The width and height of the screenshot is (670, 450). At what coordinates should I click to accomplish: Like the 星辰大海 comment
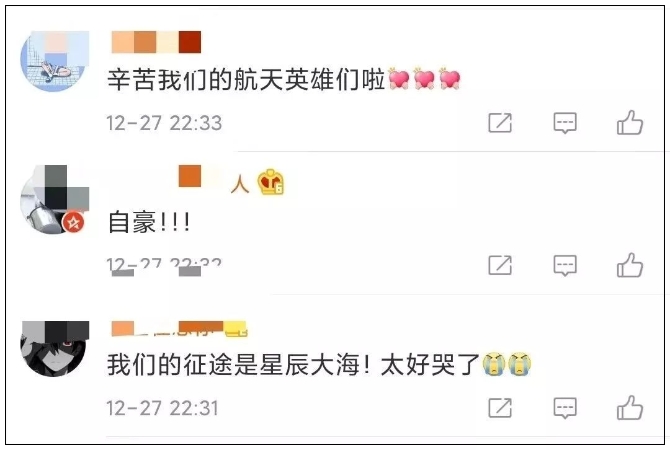pyautogui.click(x=630, y=407)
